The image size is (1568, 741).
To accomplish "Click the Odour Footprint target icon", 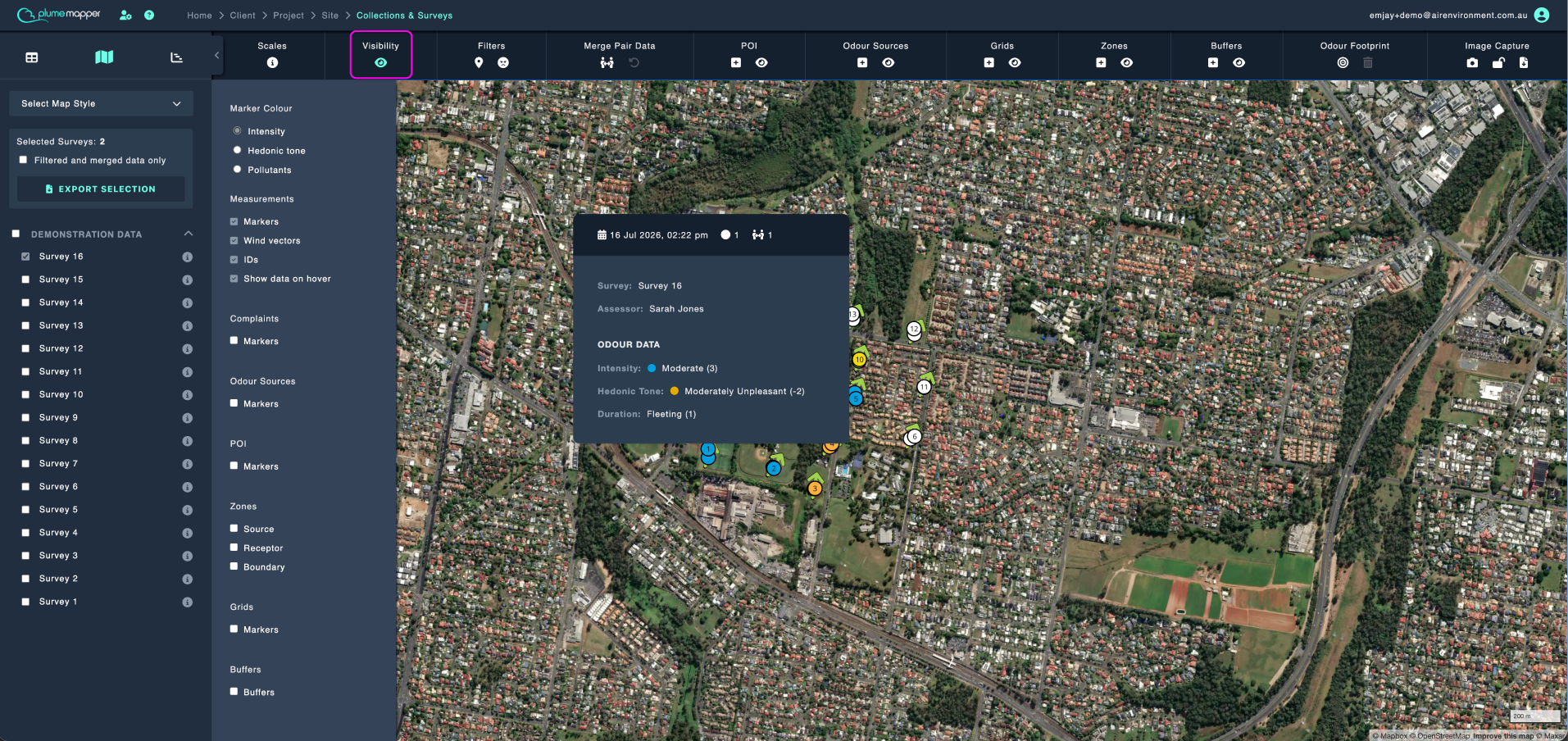I will coord(1343,63).
